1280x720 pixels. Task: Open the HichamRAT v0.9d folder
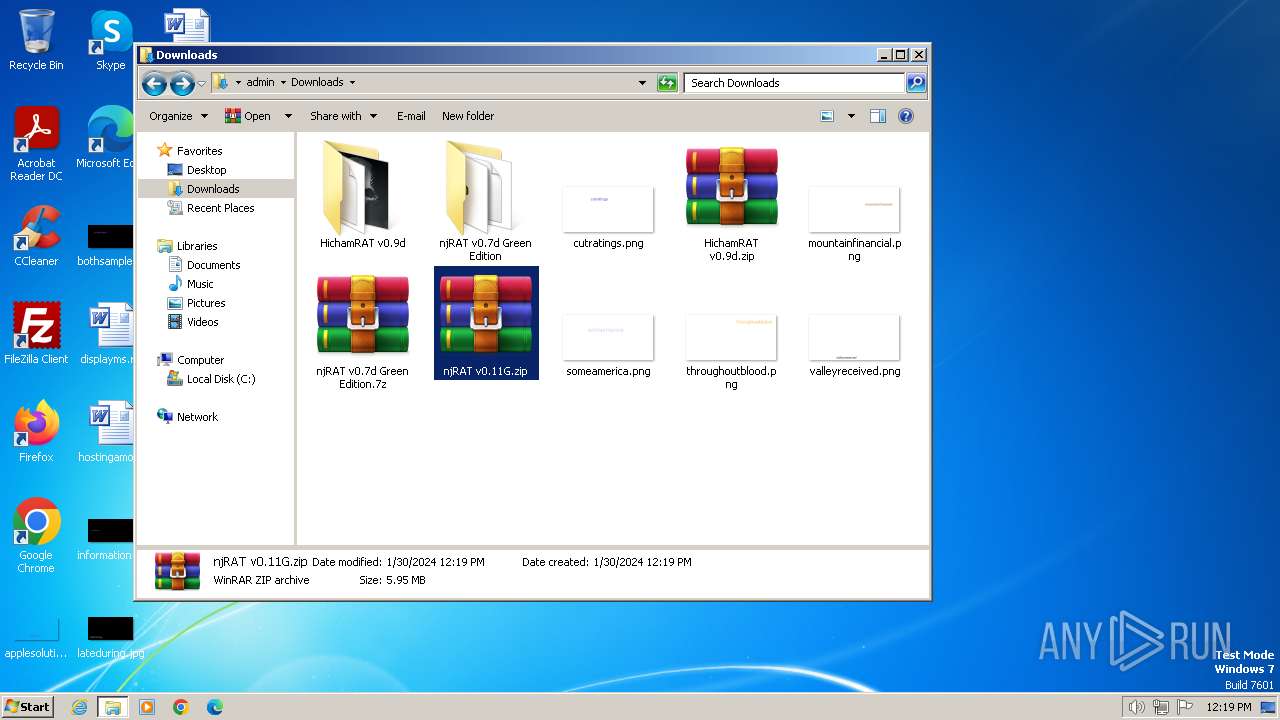coord(362,195)
